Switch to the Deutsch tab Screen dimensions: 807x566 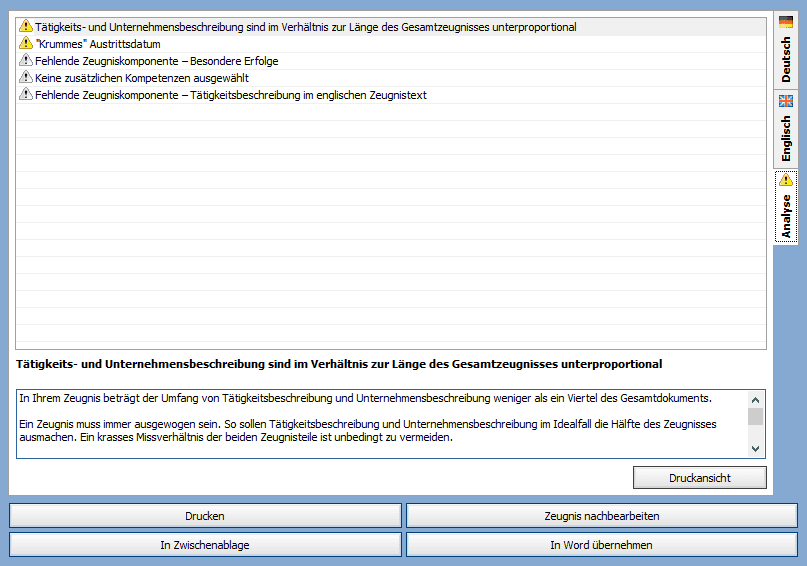click(x=785, y=50)
